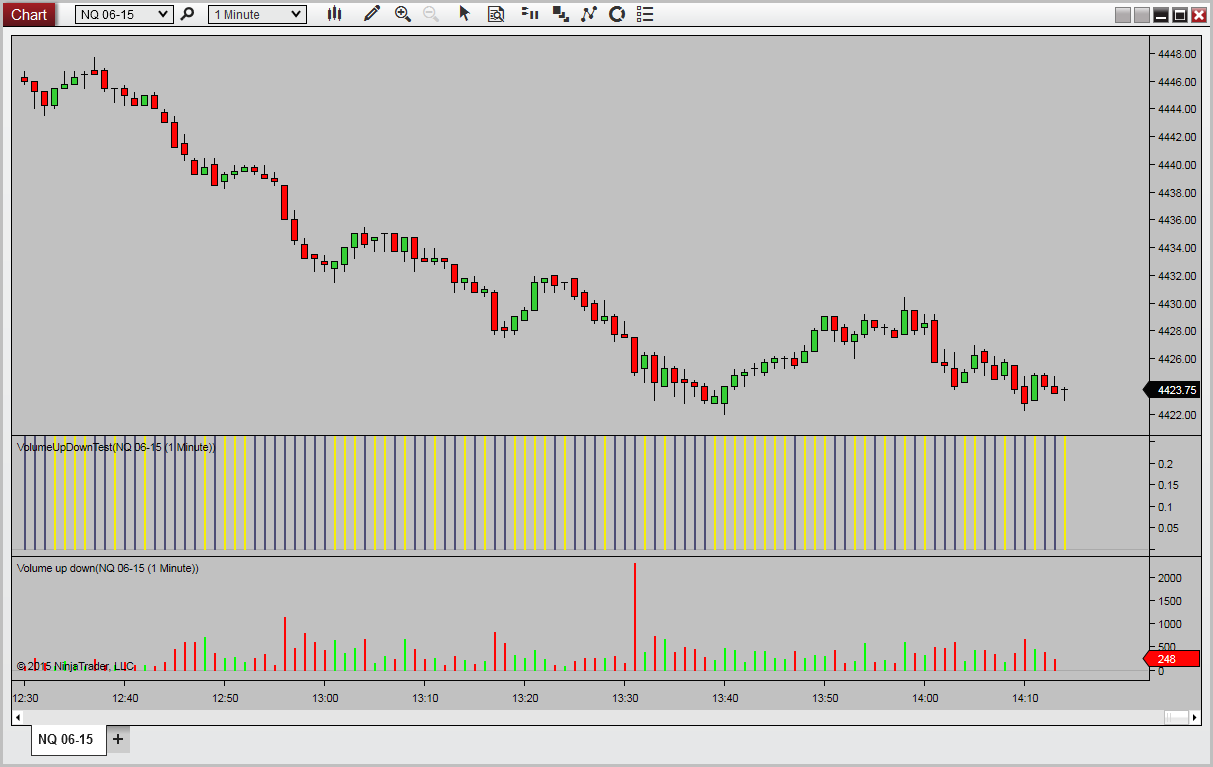Zoom in with the magnifier plus icon
The height and width of the screenshot is (767, 1213).
[x=403, y=14]
